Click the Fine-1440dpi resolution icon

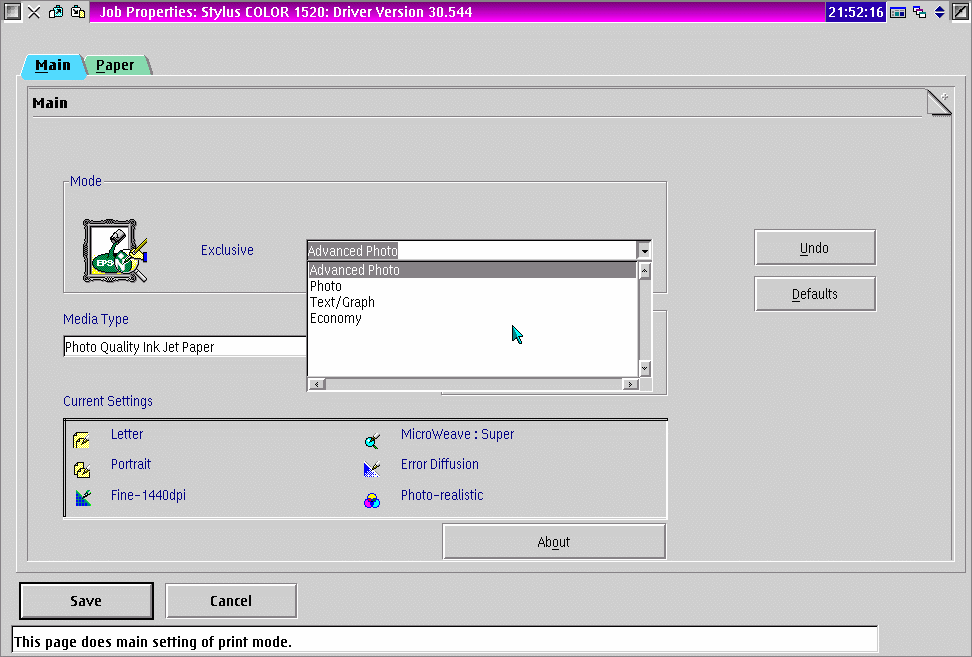coord(83,498)
